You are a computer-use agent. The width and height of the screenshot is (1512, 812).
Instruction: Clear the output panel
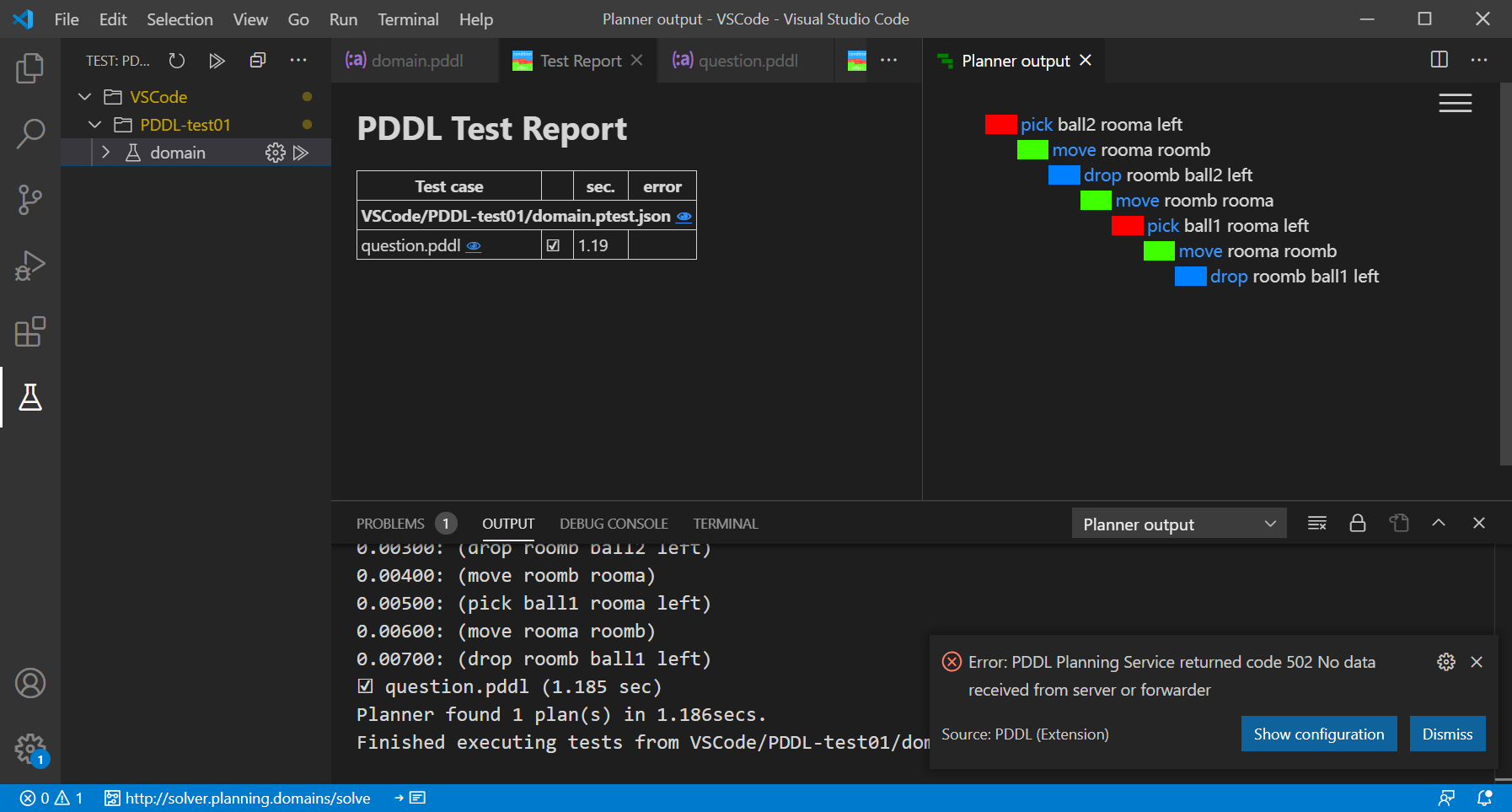pos(1317,524)
